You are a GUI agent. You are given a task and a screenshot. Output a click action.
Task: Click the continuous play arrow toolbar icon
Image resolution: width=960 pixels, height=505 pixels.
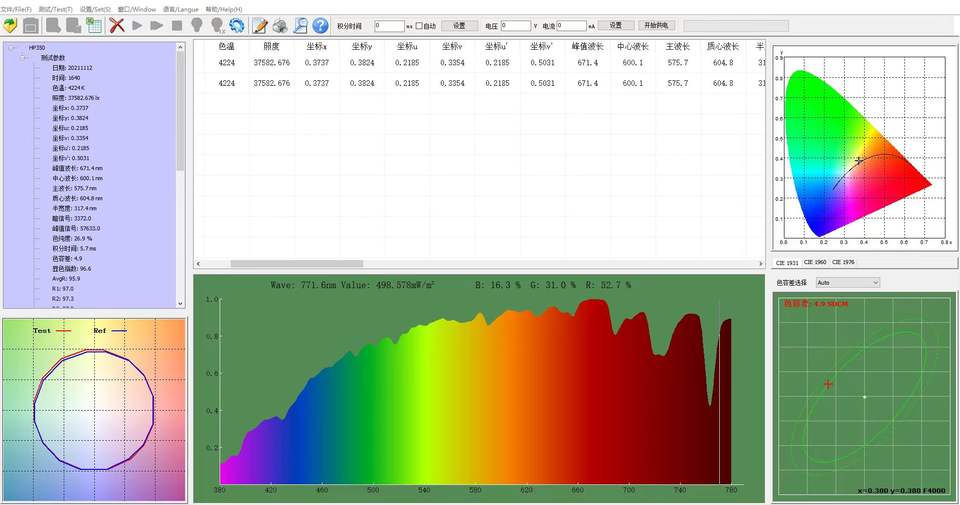point(157,26)
